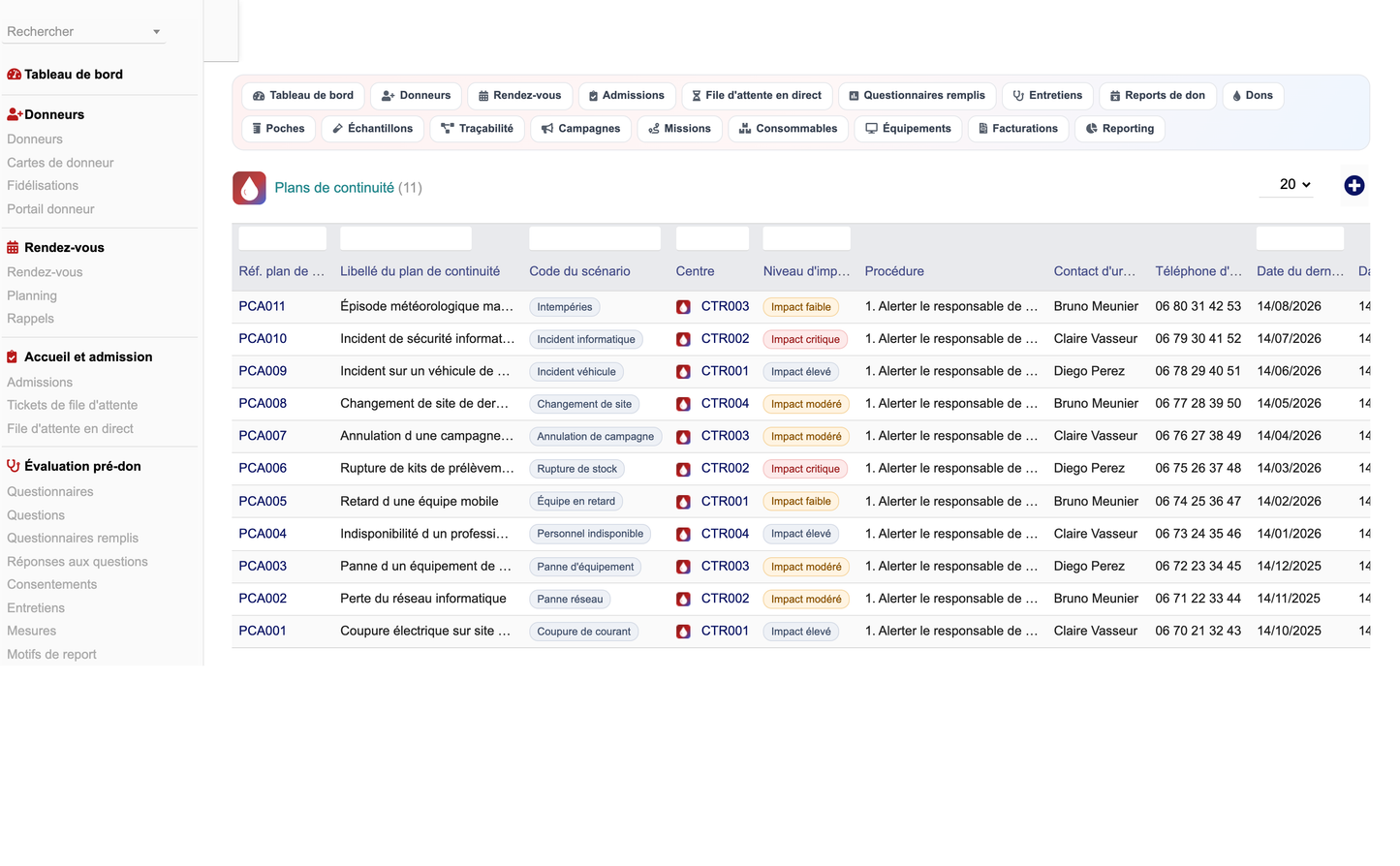The image size is (1400, 866).
Task: Switch to the Rendez-vous top tab
Action: click(520, 96)
